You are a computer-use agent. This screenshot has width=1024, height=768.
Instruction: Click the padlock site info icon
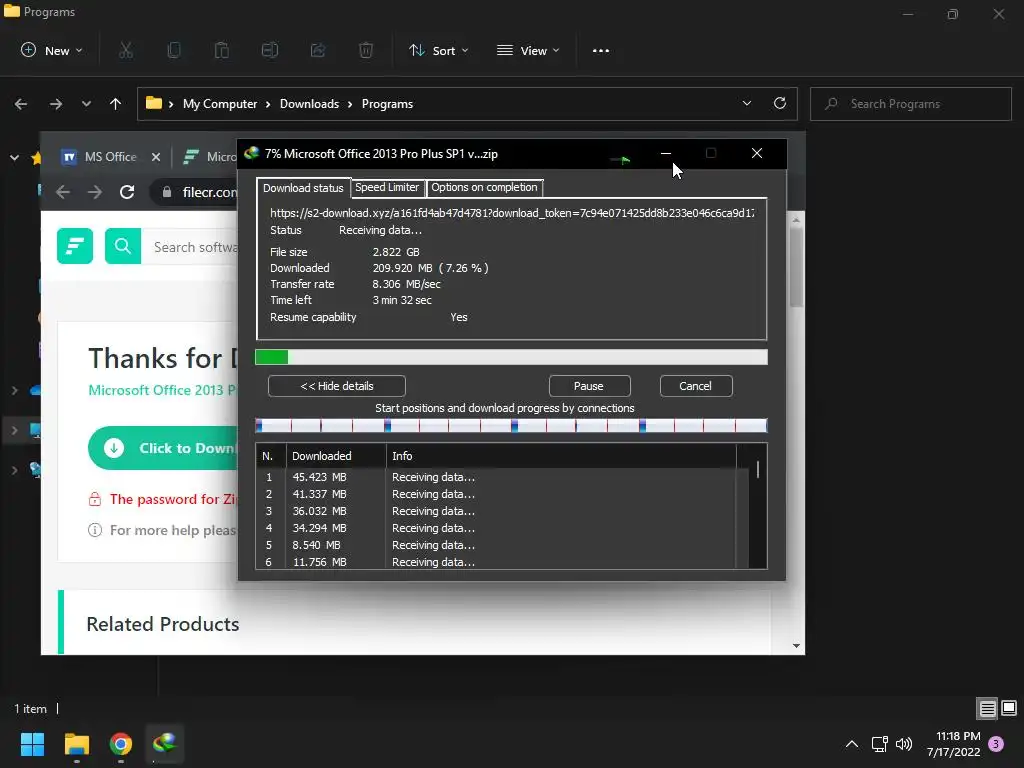pyautogui.click(x=167, y=192)
